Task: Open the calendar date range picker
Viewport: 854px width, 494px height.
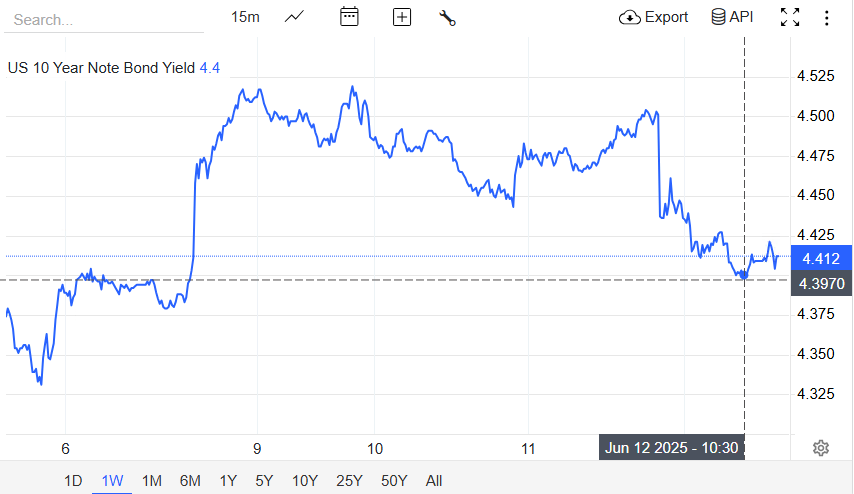Action: (349, 17)
